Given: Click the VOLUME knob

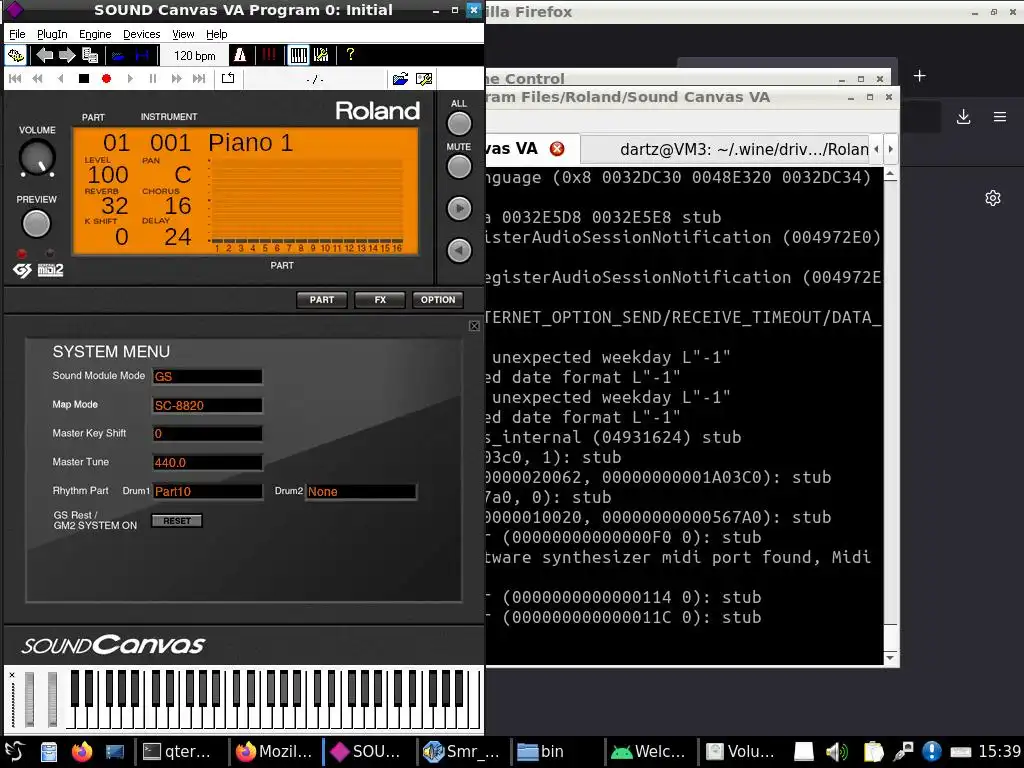Looking at the screenshot, I should pos(37,157).
